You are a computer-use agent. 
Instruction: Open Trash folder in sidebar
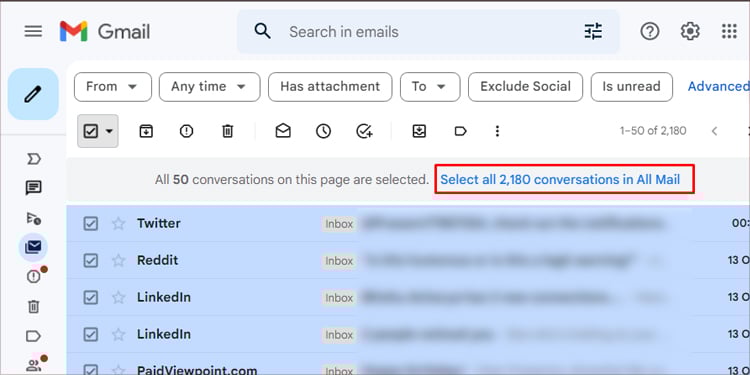33,306
